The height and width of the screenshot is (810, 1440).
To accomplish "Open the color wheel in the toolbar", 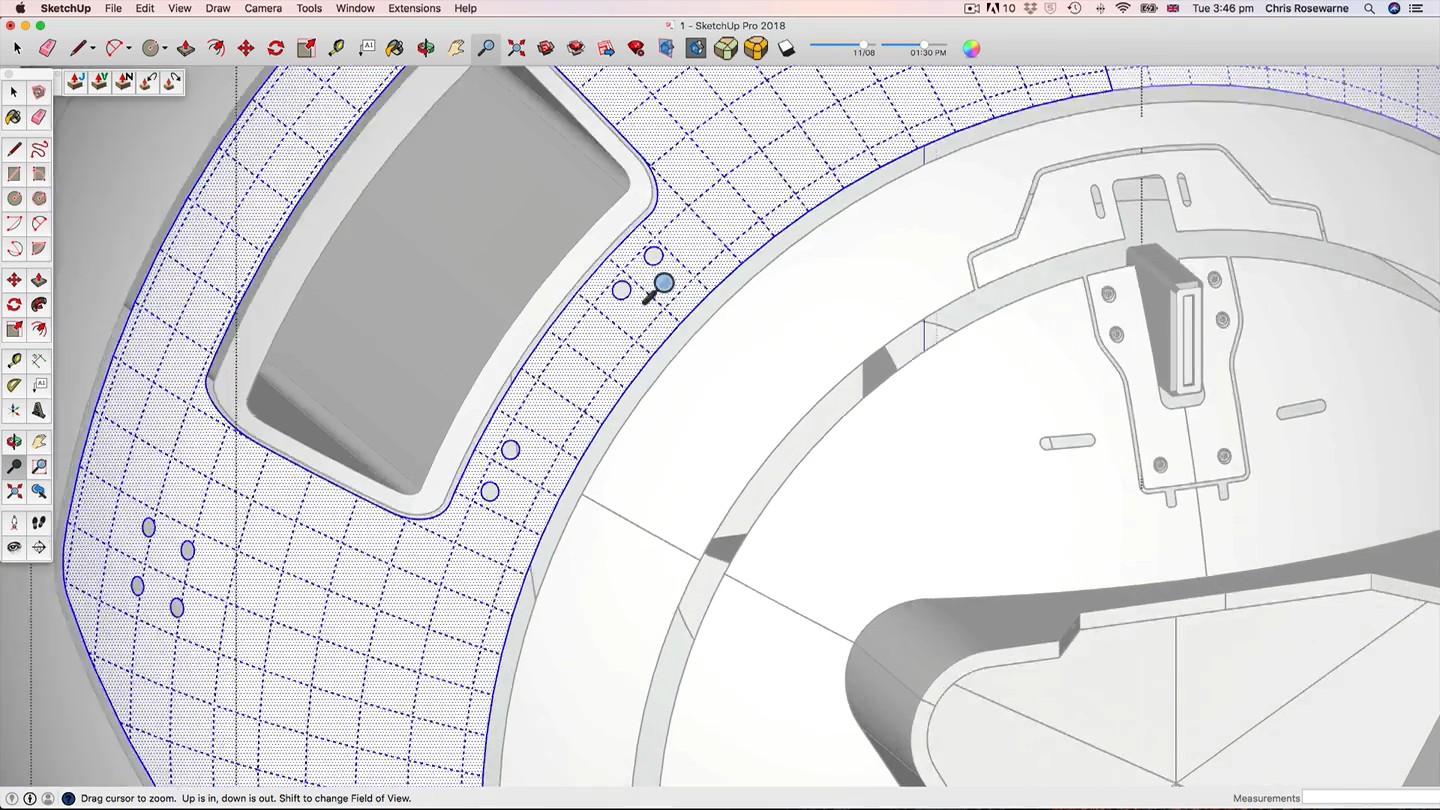I will coord(971,48).
